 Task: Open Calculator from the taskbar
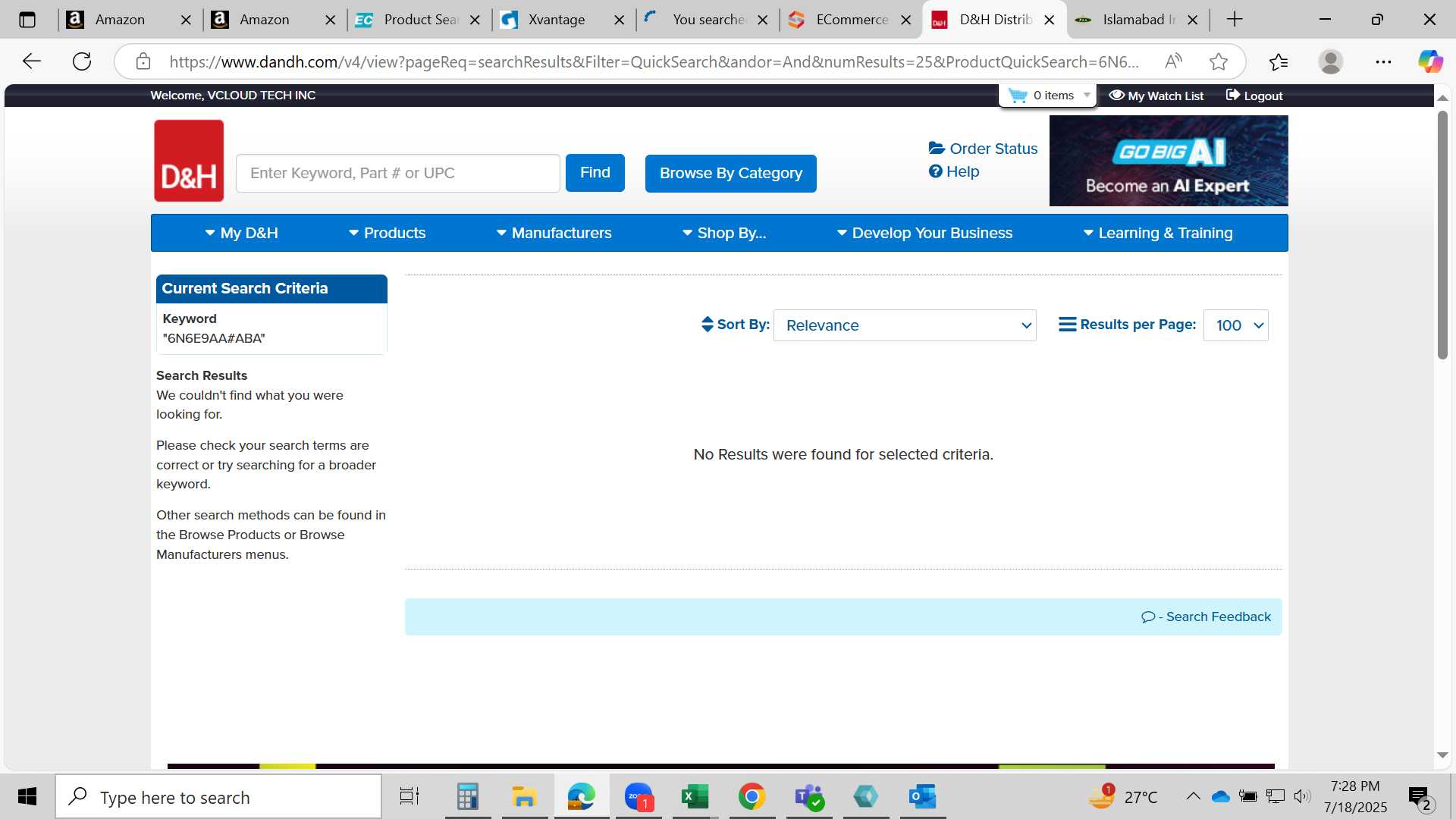(467, 796)
